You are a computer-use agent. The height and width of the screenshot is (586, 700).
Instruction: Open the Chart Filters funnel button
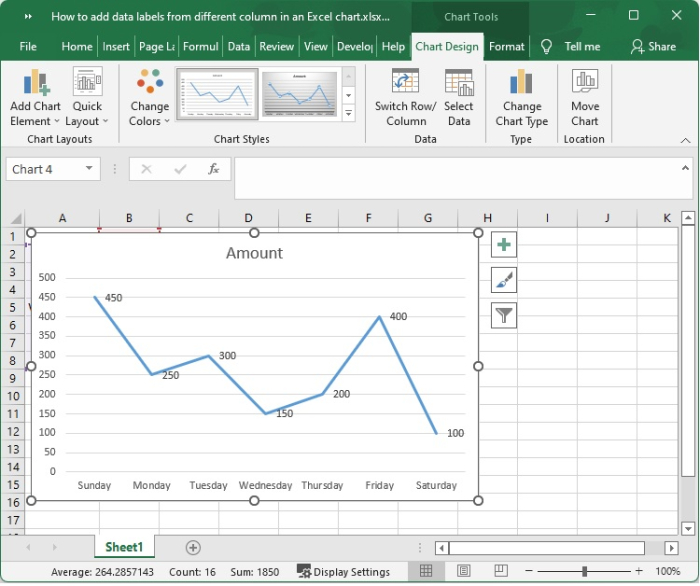pos(504,316)
